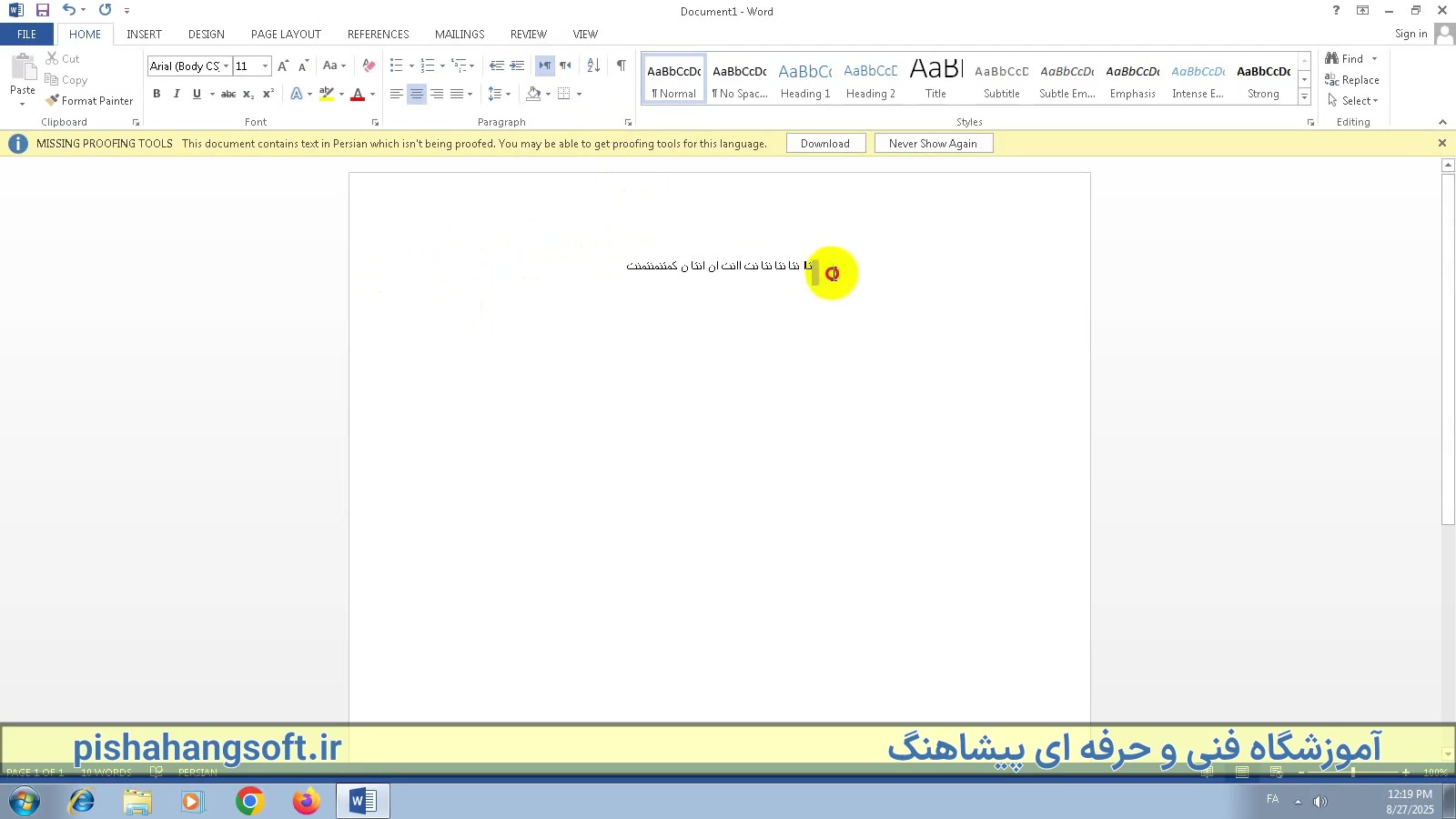Viewport: 1456px width, 819px height.
Task: Open Word Help with the question mark
Action: pos(1336,10)
